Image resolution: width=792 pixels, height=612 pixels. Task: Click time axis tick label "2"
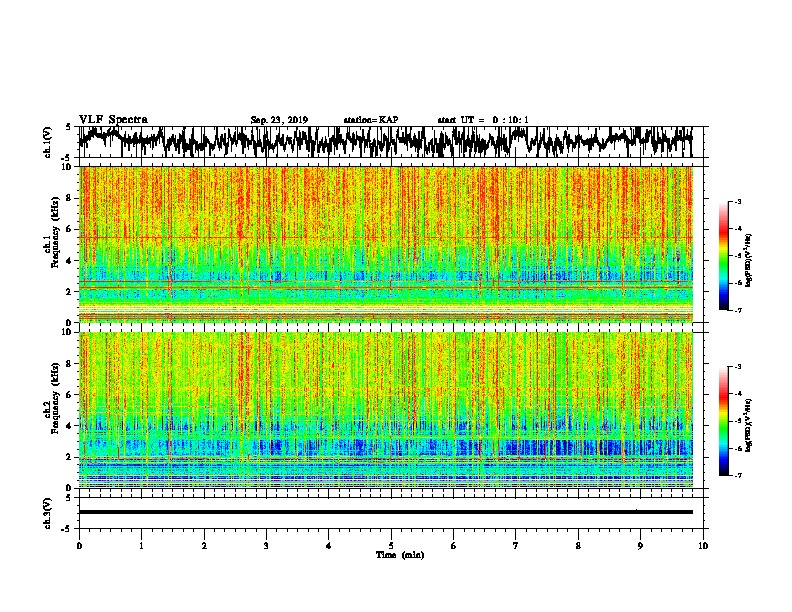tap(204, 546)
